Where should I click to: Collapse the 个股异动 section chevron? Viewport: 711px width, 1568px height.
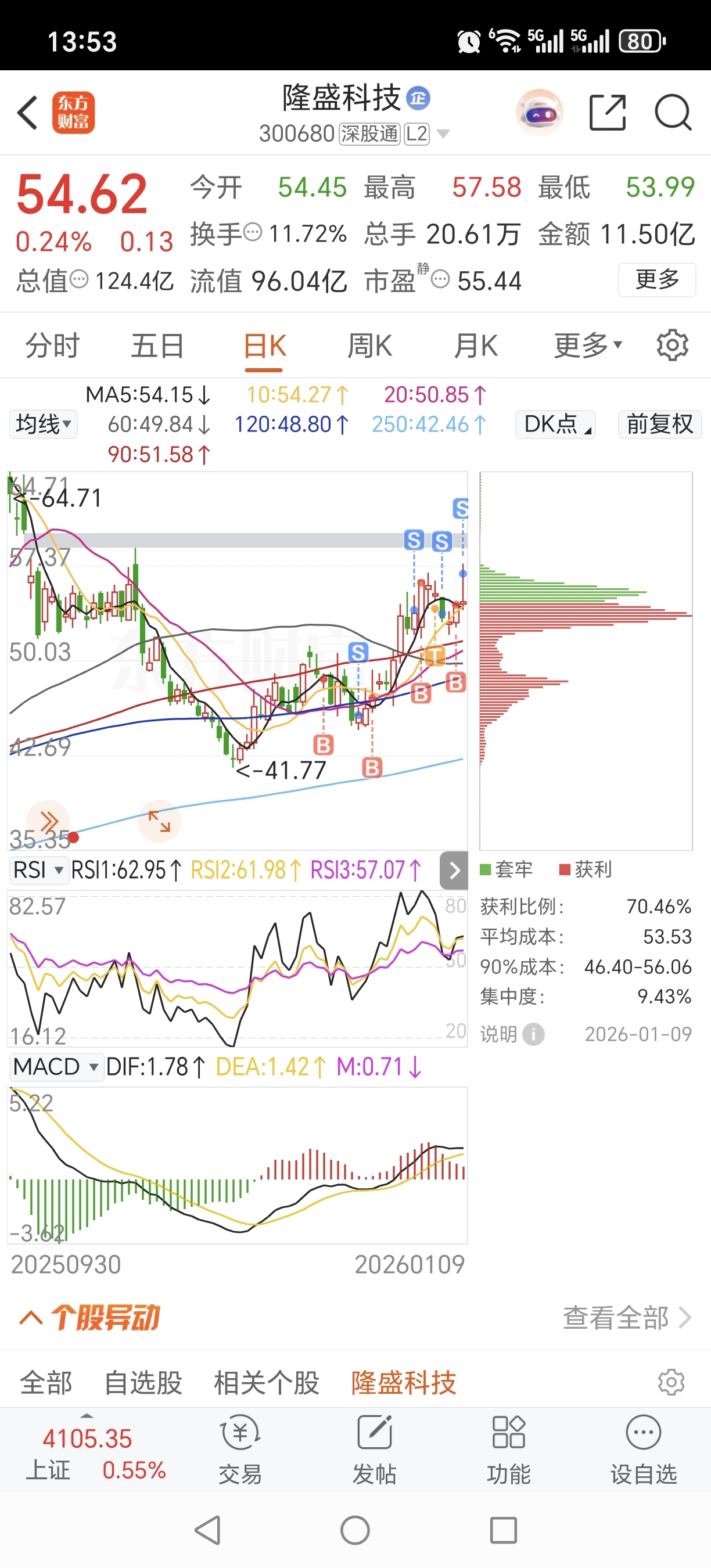pyautogui.click(x=31, y=1318)
